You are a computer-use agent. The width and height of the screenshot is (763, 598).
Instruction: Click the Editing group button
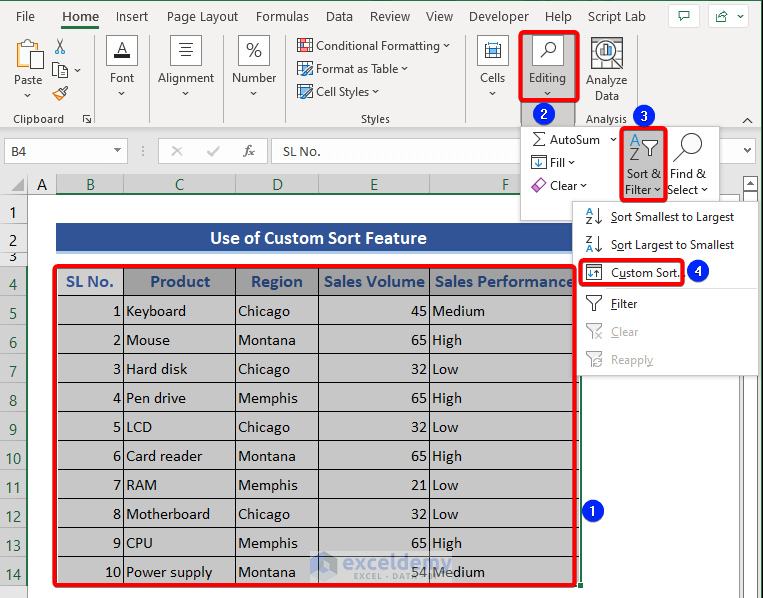(x=547, y=65)
